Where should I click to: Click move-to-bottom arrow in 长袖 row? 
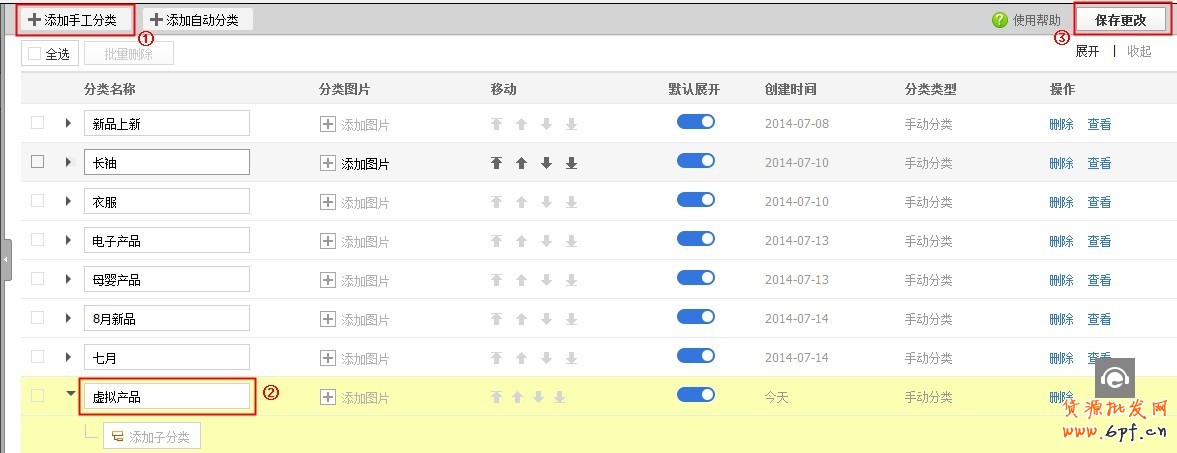click(571, 163)
